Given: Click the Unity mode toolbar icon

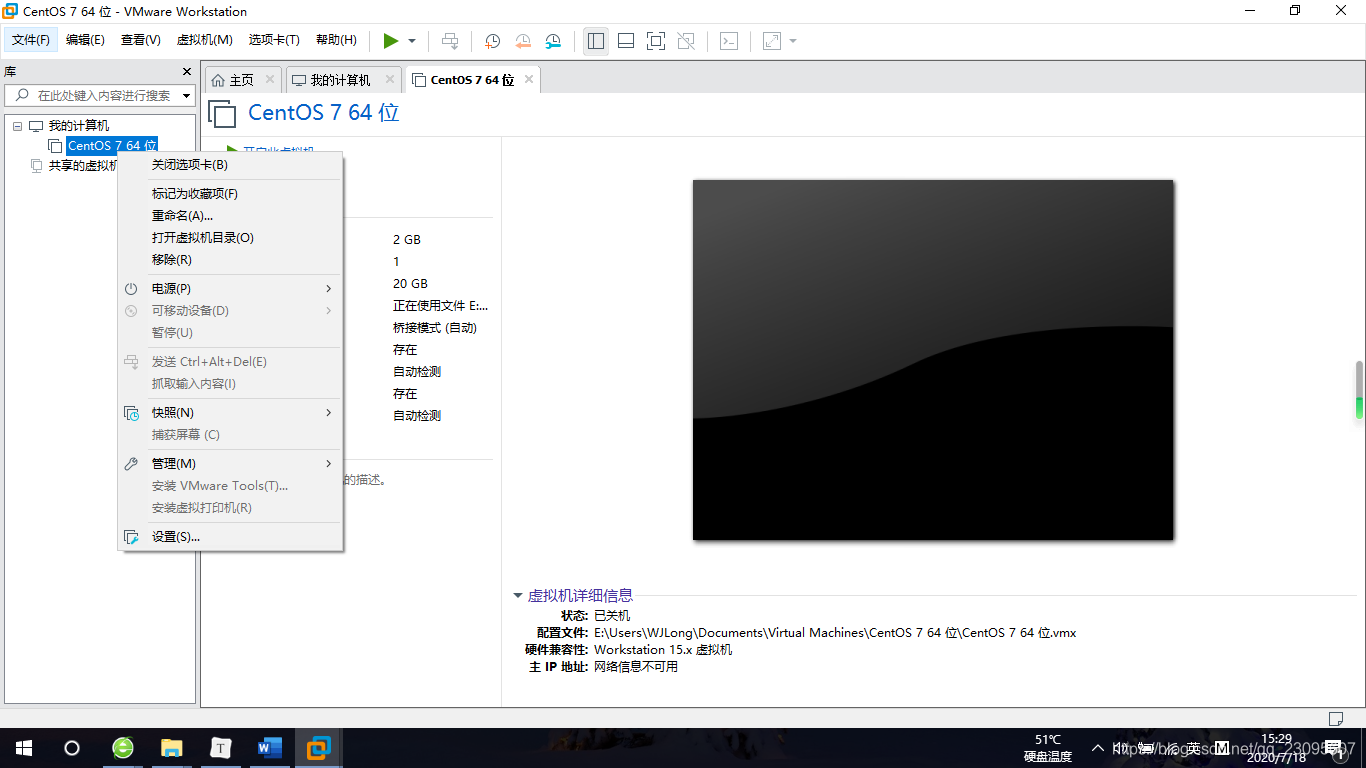Looking at the screenshot, I should [x=686, y=41].
